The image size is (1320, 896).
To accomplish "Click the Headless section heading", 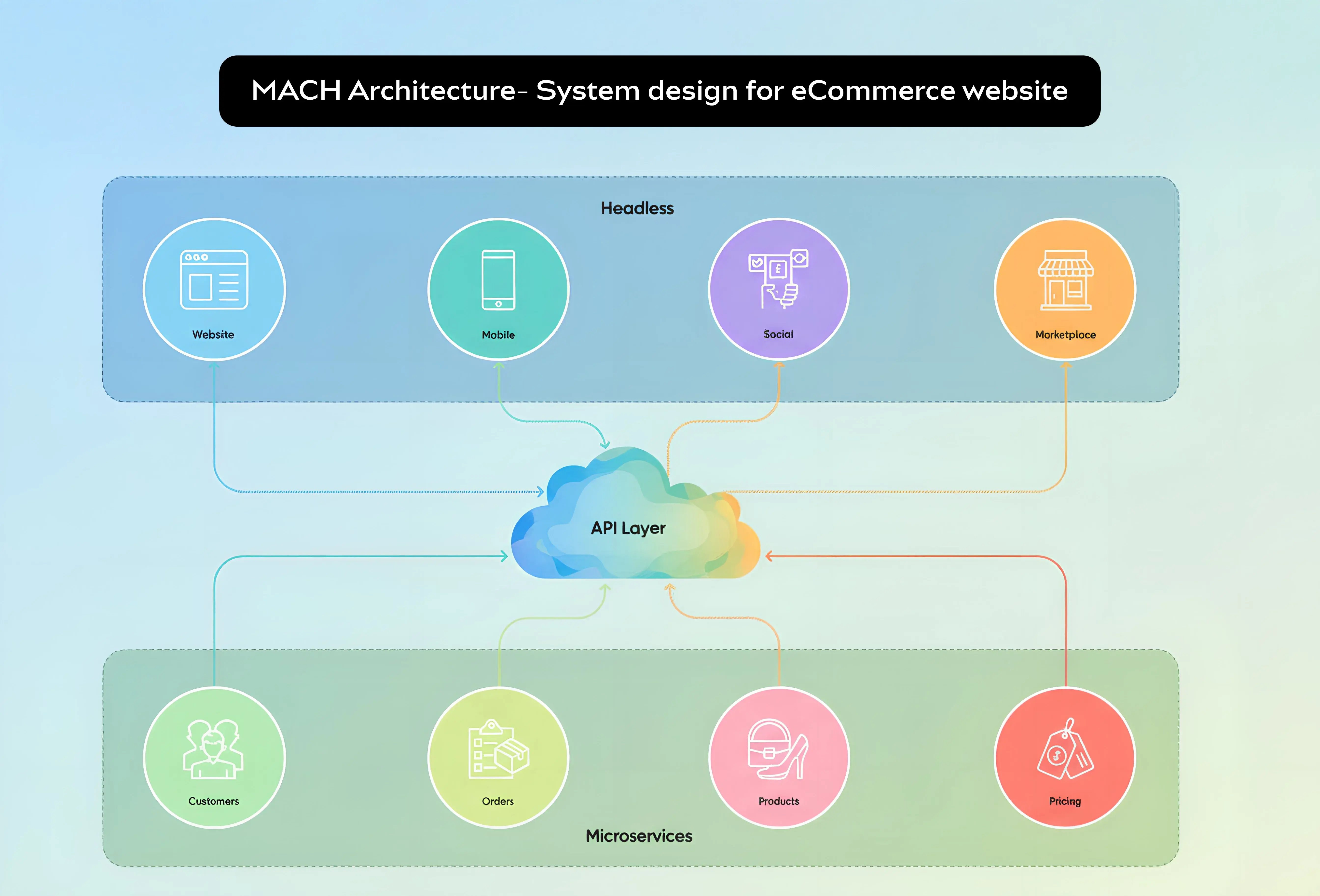I will click(637, 208).
